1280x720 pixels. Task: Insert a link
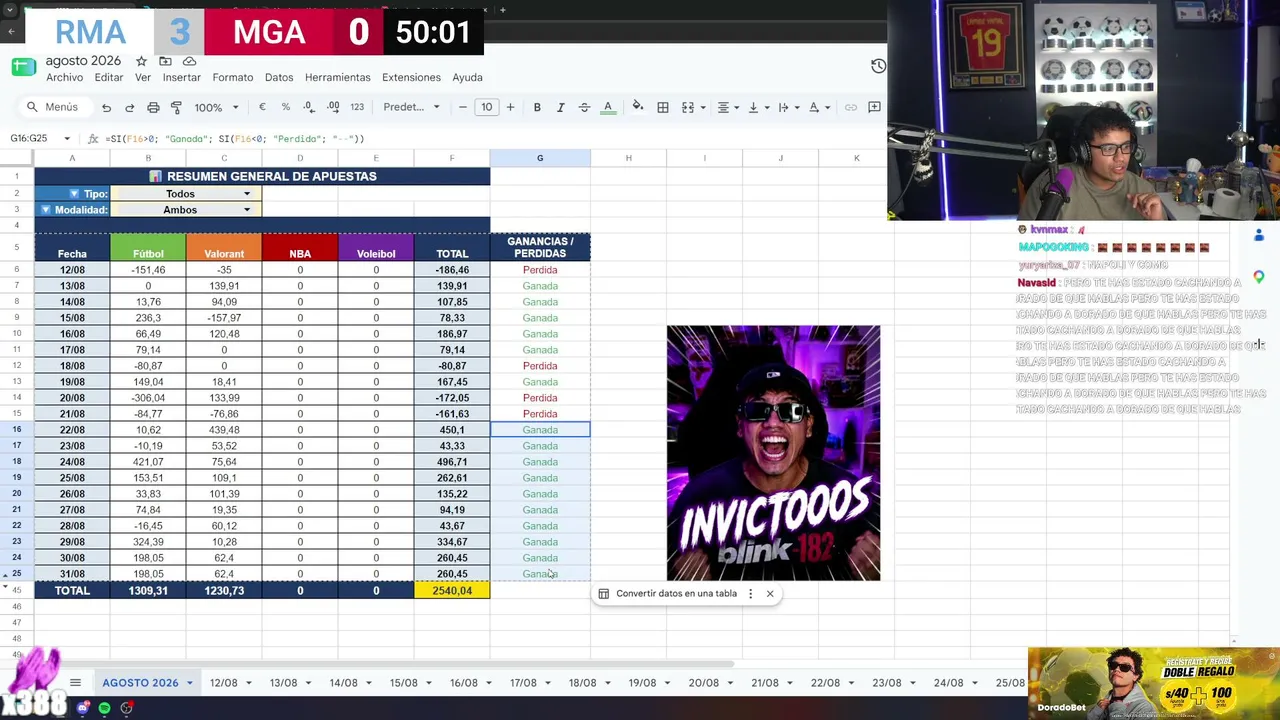tap(851, 108)
